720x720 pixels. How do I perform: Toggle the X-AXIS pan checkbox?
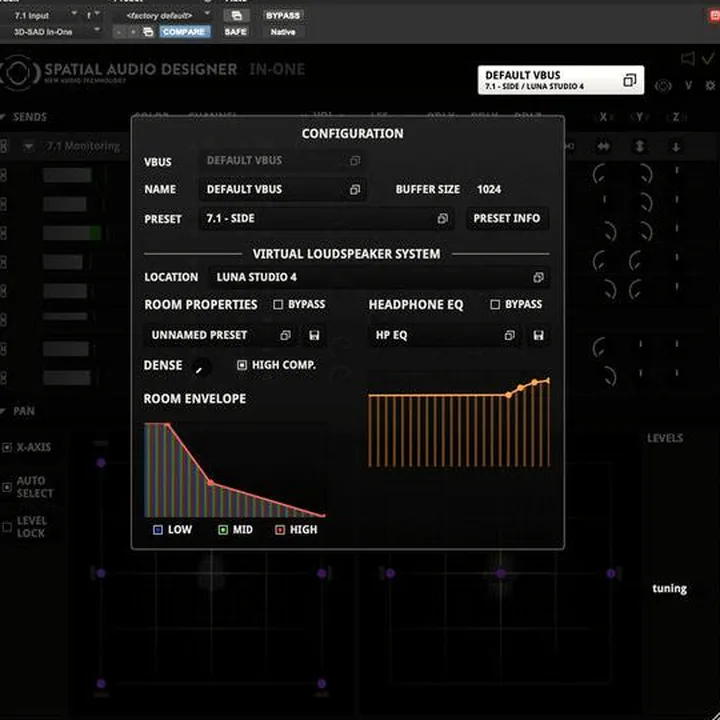(7, 448)
